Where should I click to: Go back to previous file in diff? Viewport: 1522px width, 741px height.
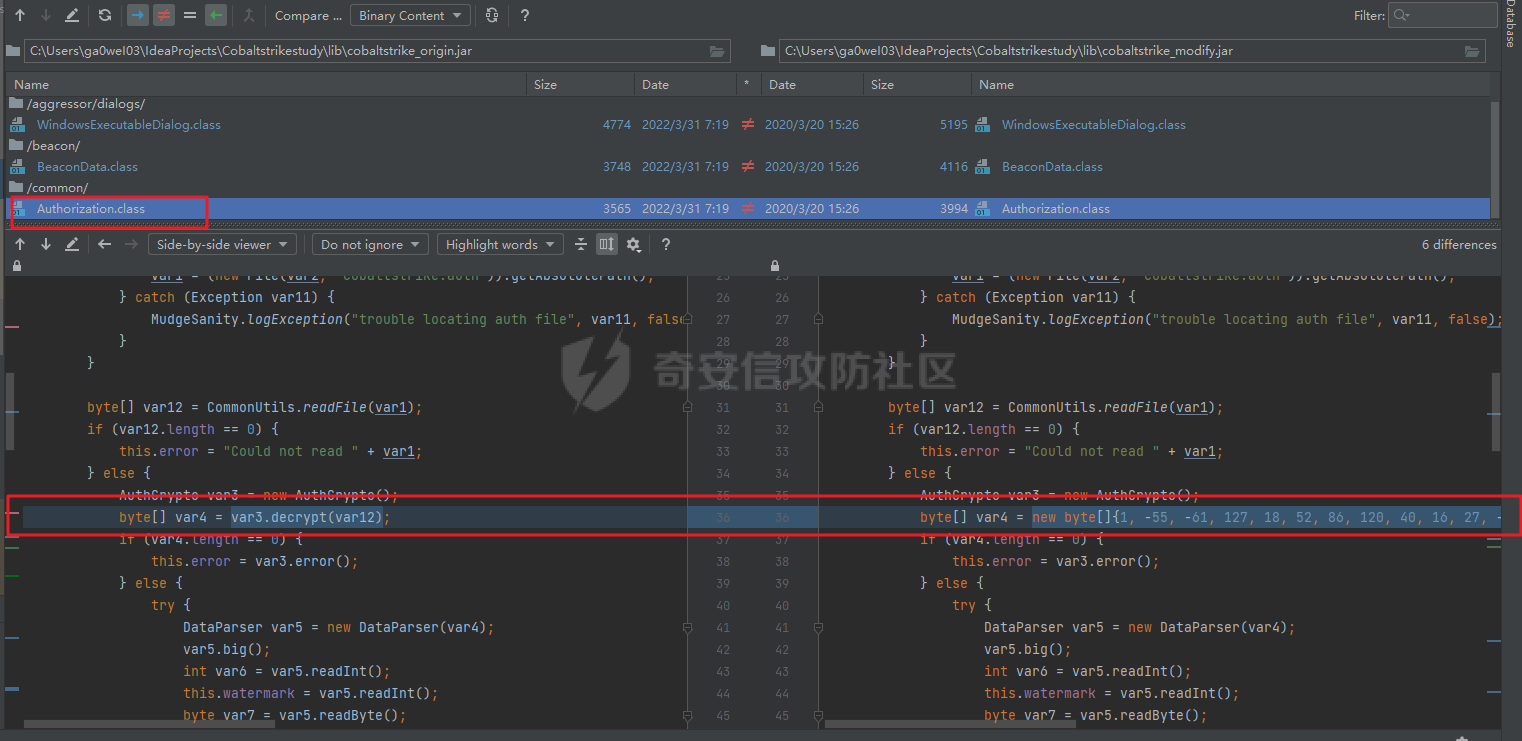tap(105, 244)
